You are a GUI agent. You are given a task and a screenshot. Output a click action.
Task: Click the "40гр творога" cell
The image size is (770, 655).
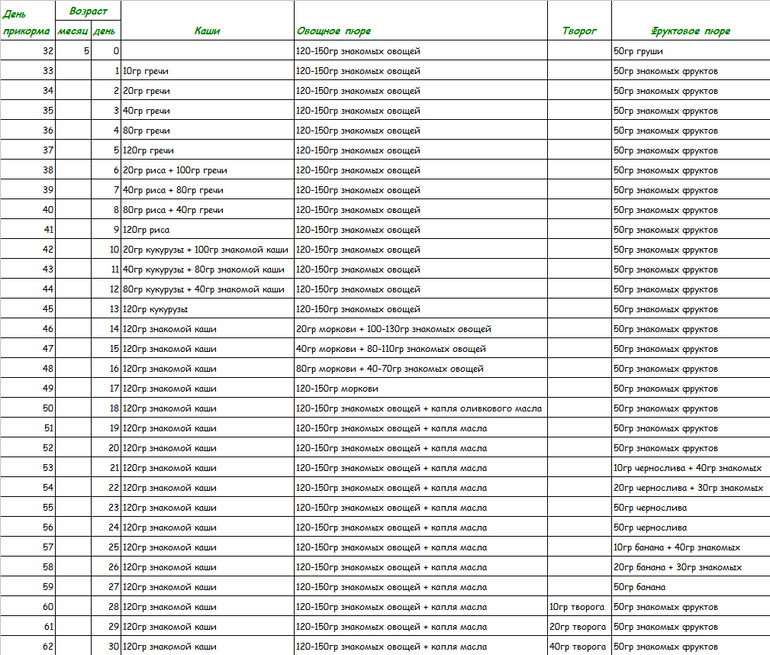[579, 646]
